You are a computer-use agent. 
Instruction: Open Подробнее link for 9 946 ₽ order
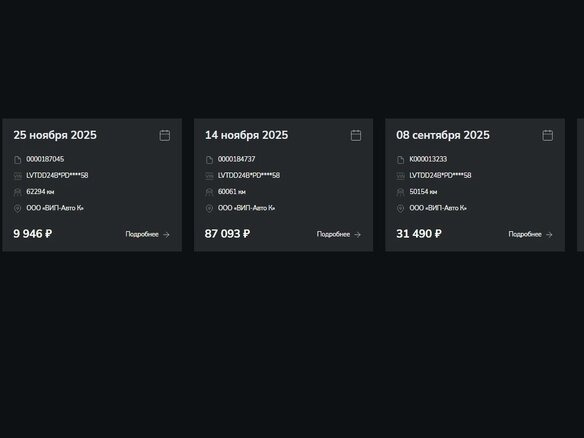[x=147, y=234]
